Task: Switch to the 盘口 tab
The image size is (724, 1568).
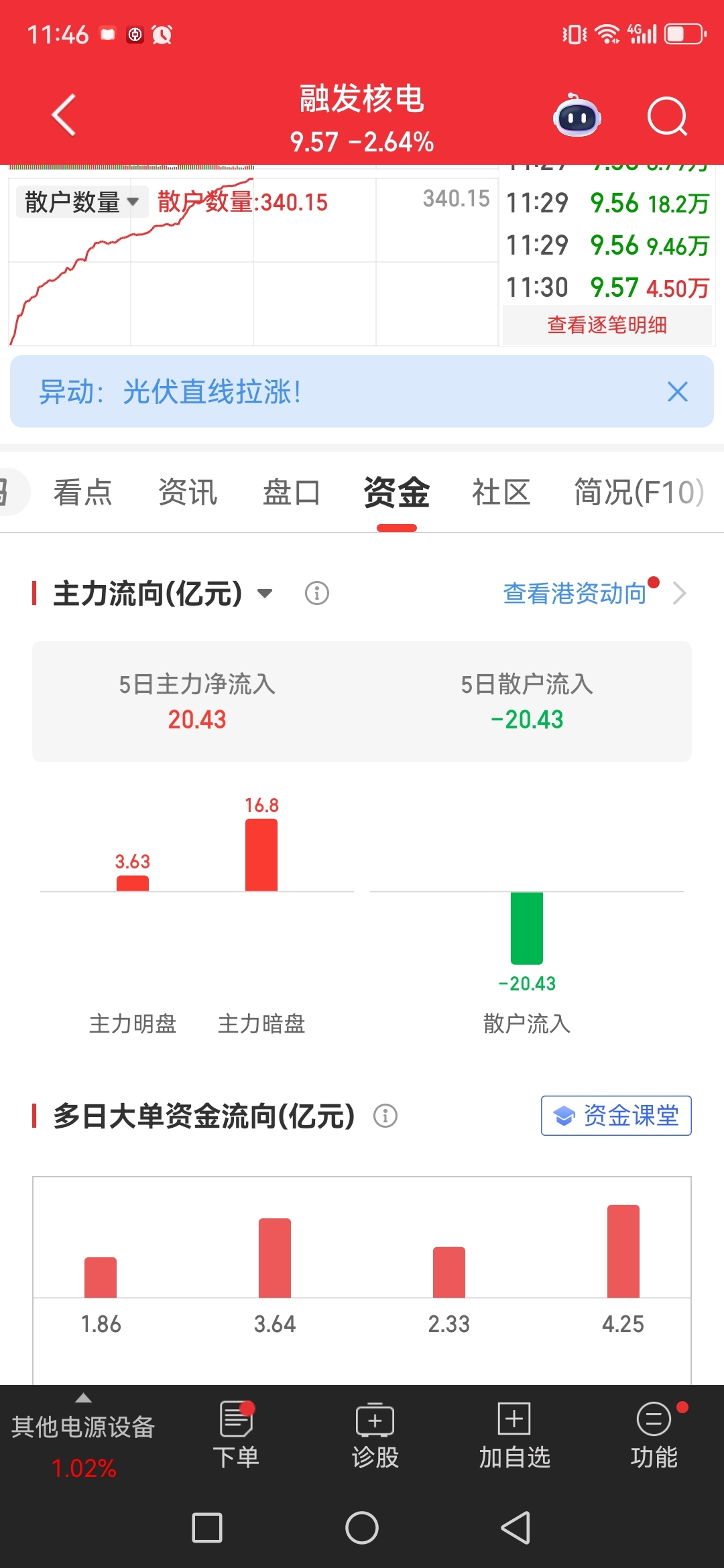Action: coord(292,493)
